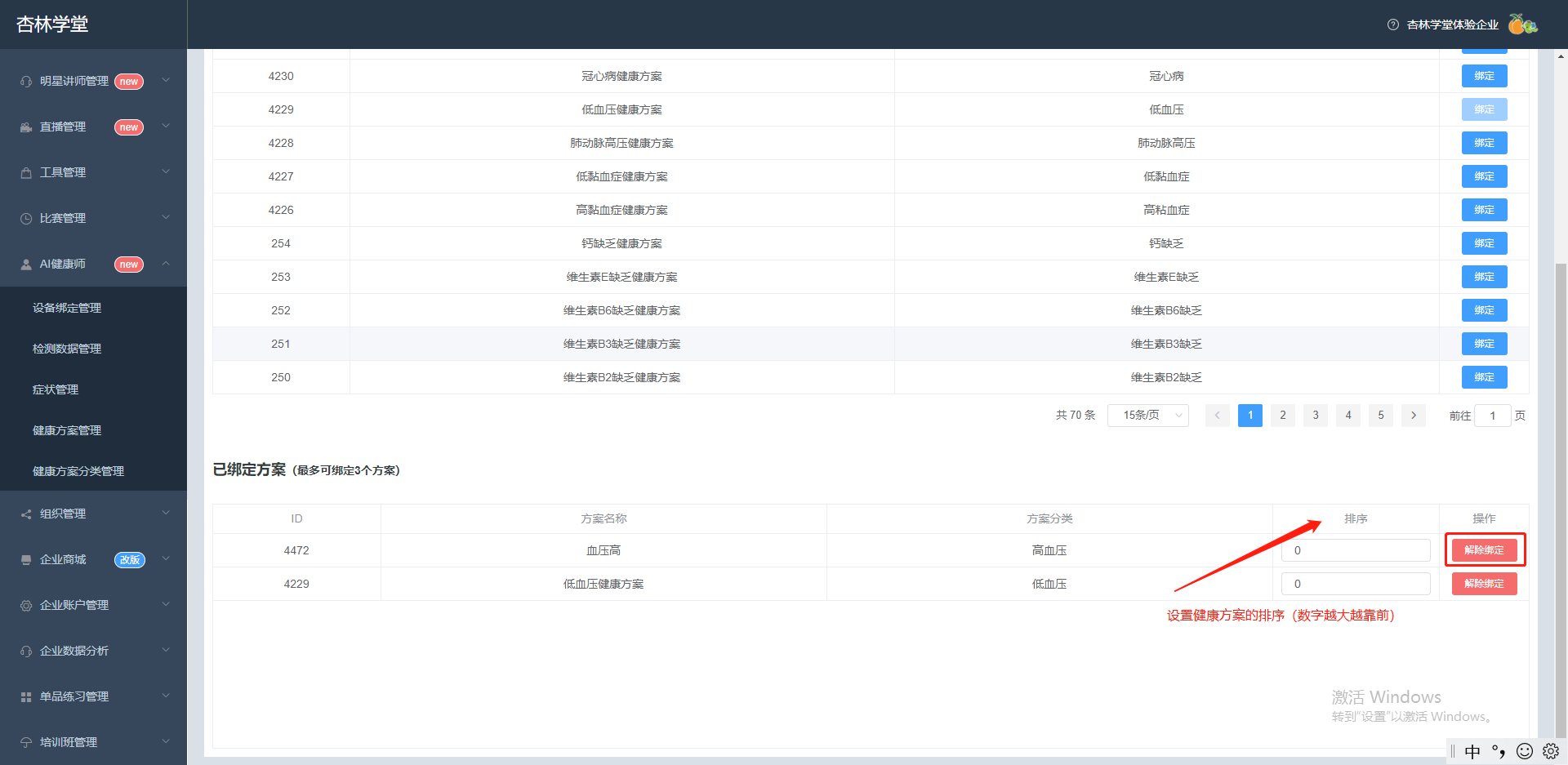Click the 前往 page number input
Viewport: 1568px width, 765px height.
[1493, 416]
